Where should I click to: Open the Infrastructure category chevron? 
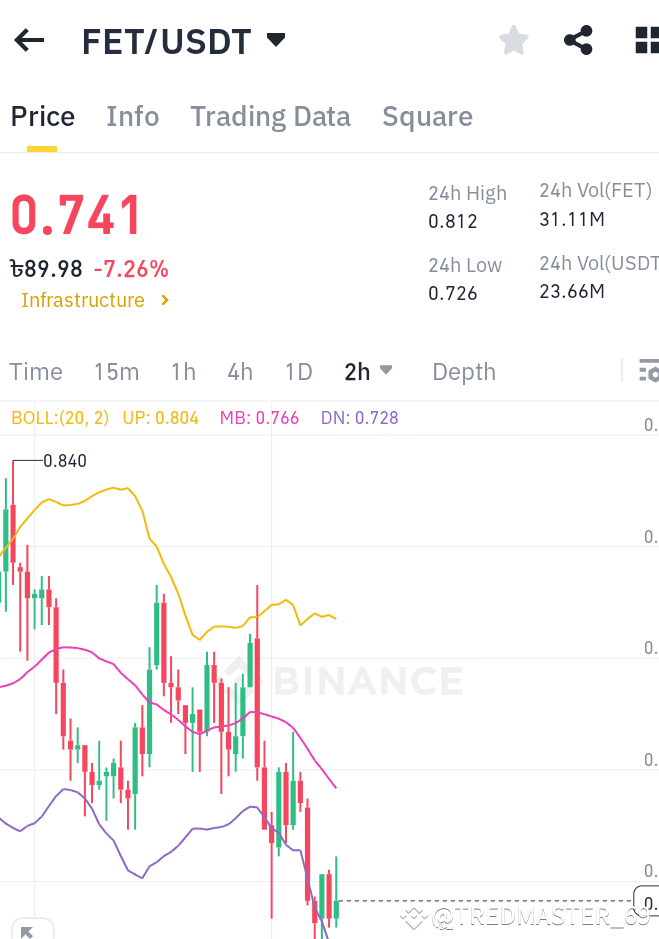(x=165, y=300)
